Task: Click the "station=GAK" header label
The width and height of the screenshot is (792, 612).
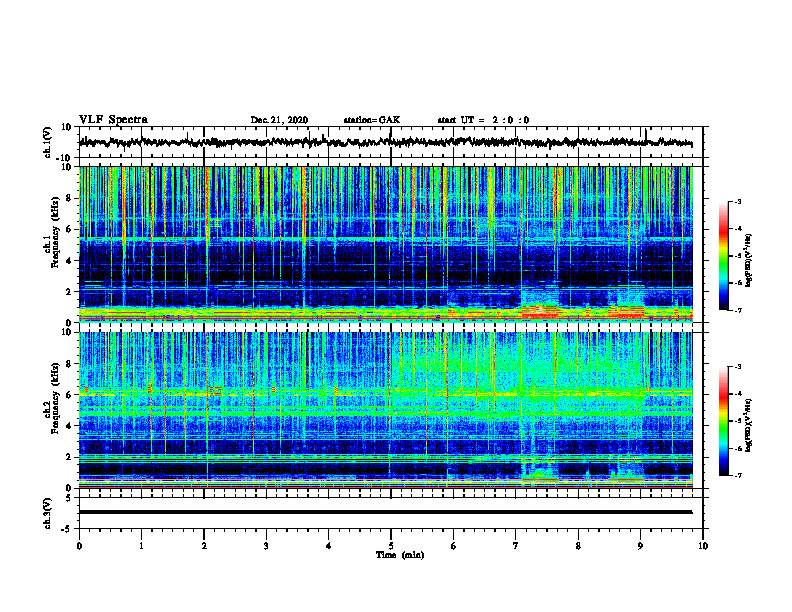Action: 372,120
